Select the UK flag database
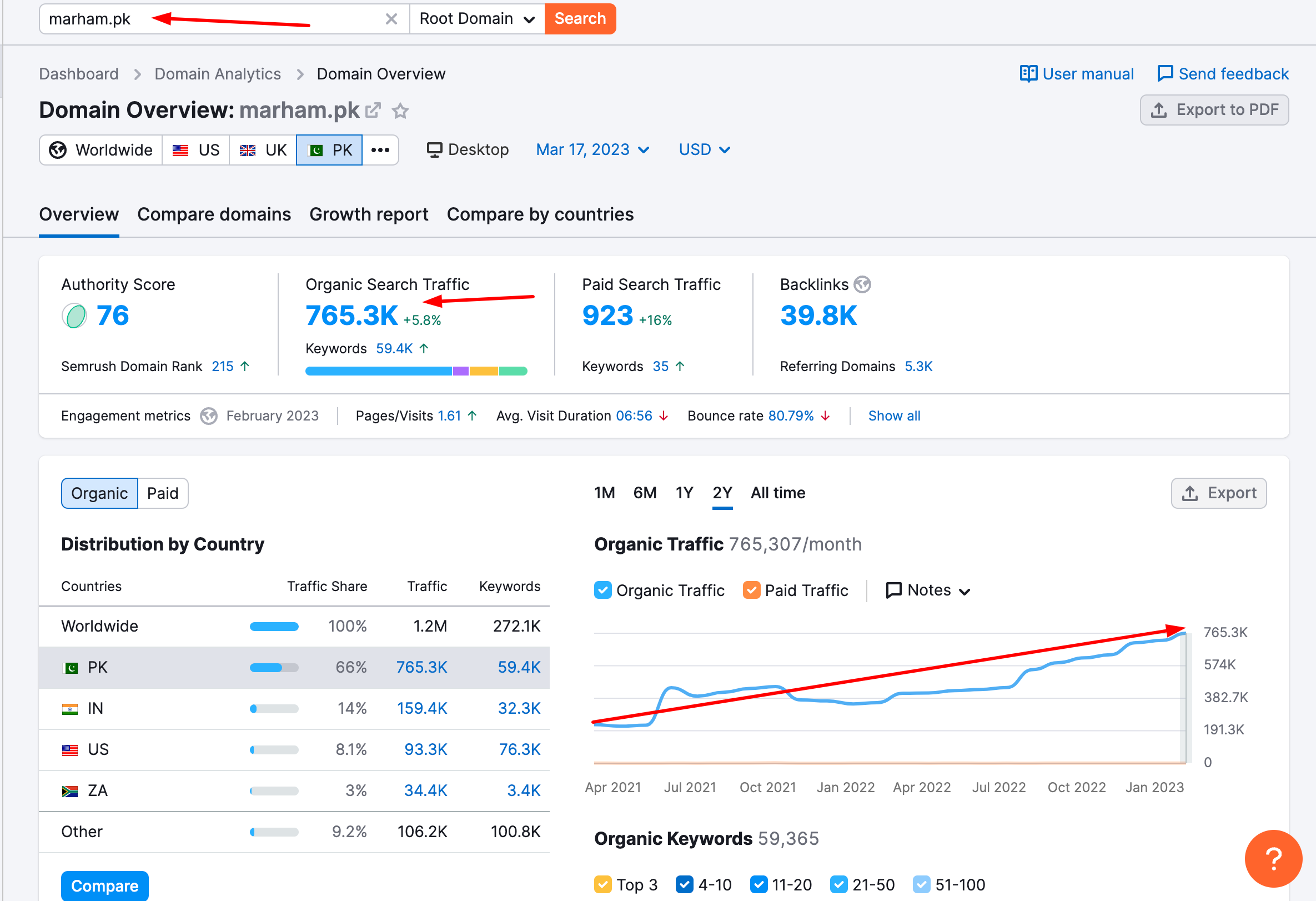 [x=248, y=150]
